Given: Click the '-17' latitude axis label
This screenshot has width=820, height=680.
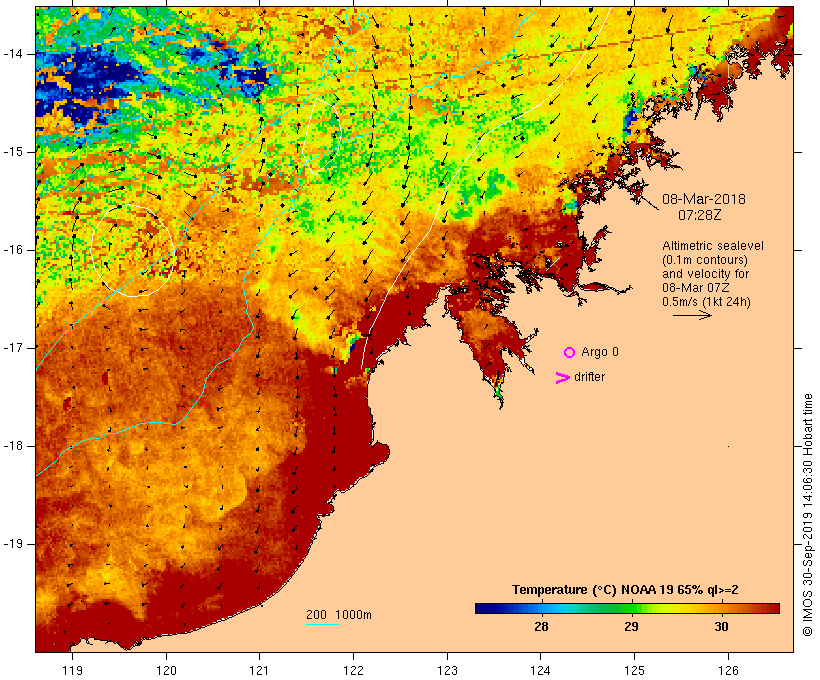Looking at the screenshot, I should 13,348.
